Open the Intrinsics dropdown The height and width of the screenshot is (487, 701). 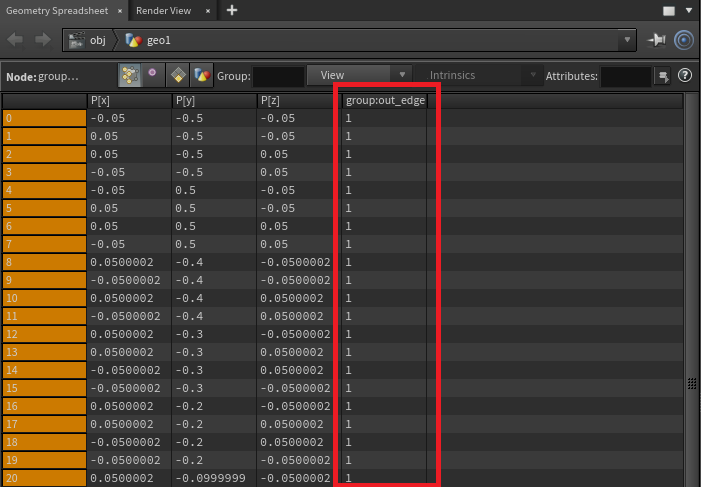point(477,75)
